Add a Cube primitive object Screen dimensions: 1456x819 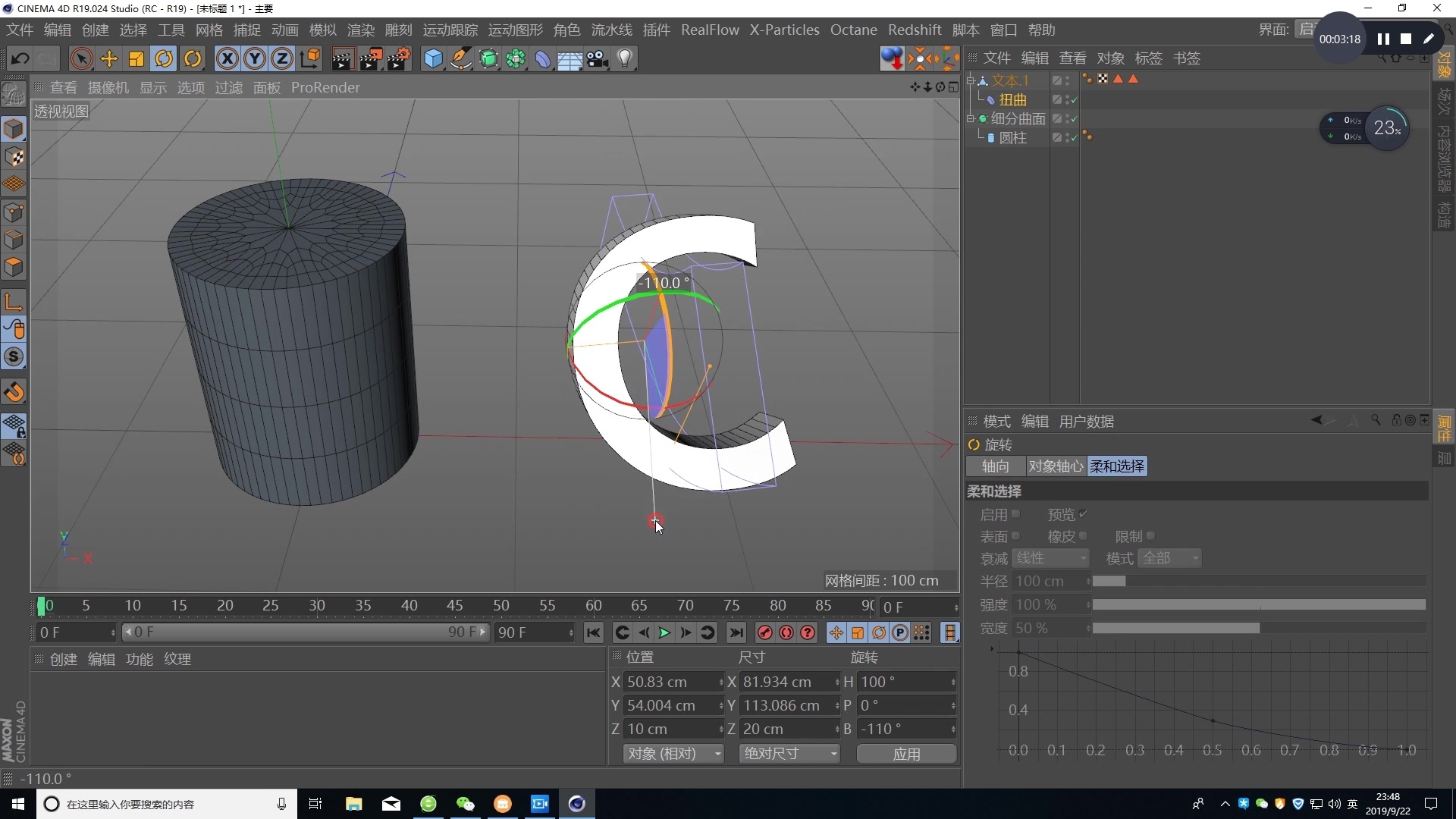[433, 58]
